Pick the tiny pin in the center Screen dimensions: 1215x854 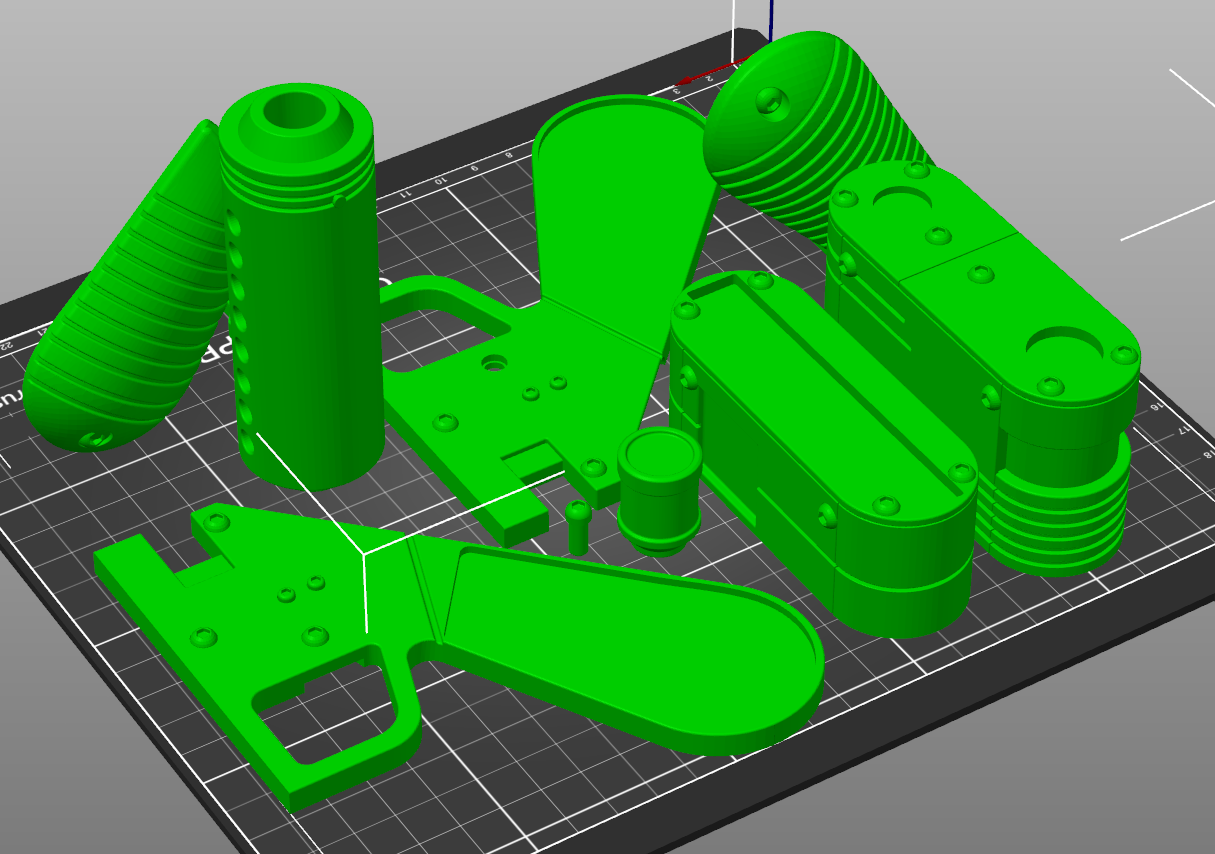coord(578,526)
